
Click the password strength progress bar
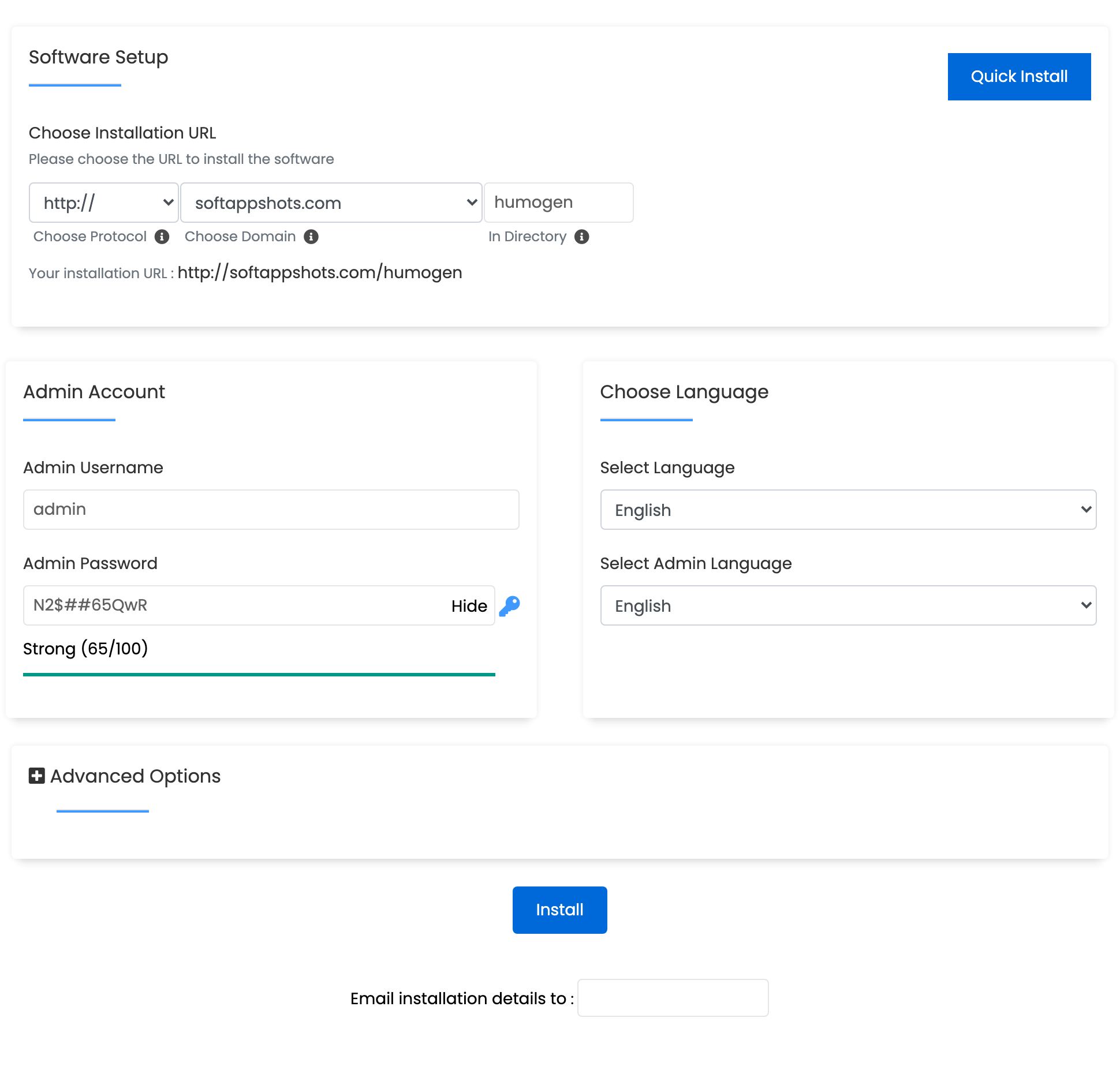[x=259, y=674]
